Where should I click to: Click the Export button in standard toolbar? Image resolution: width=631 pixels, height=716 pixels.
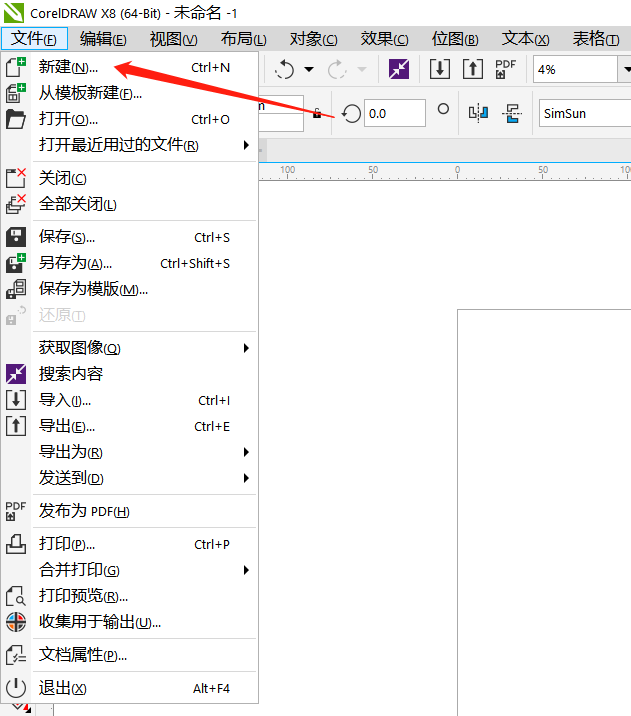click(x=473, y=69)
